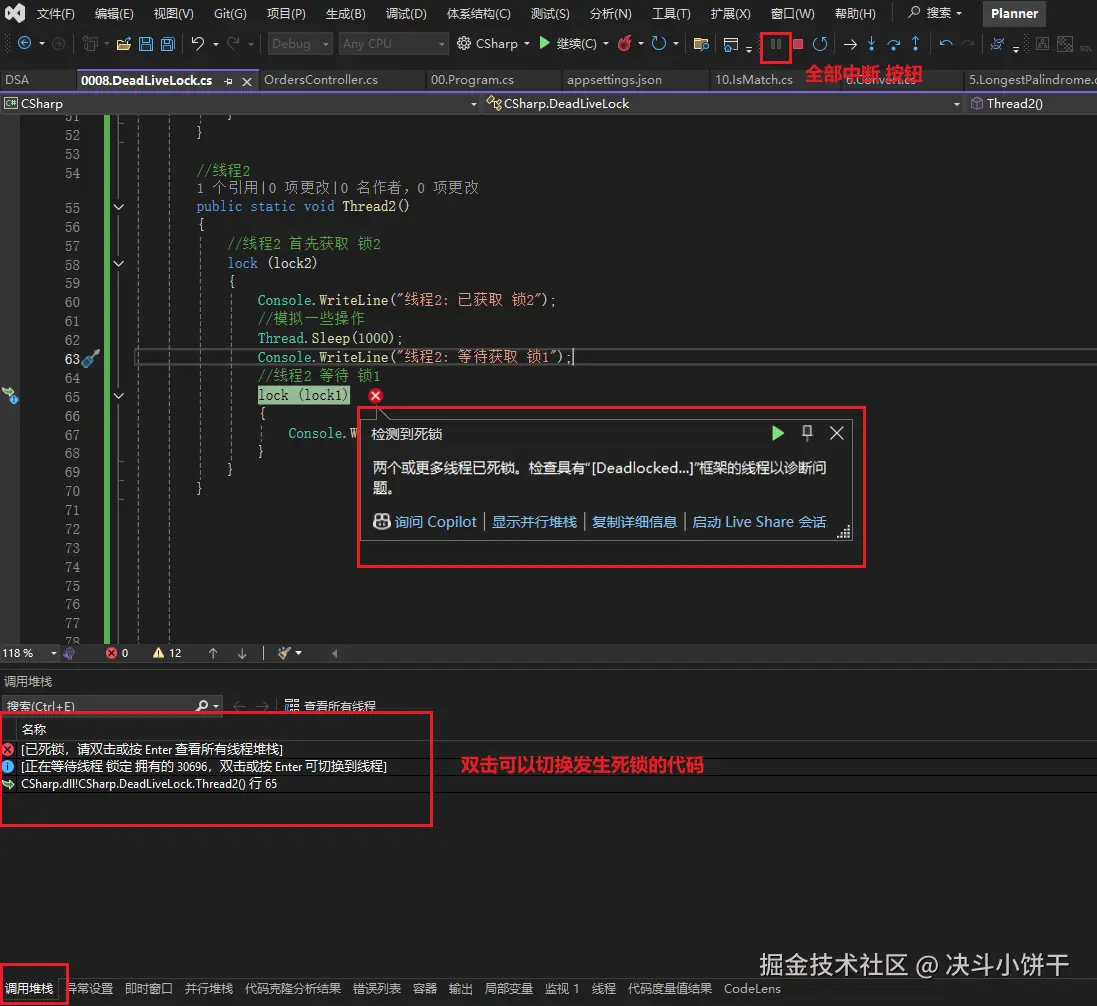
Task: Click the green play icon in the deadlock popup
Action: click(x=777, y=433)
